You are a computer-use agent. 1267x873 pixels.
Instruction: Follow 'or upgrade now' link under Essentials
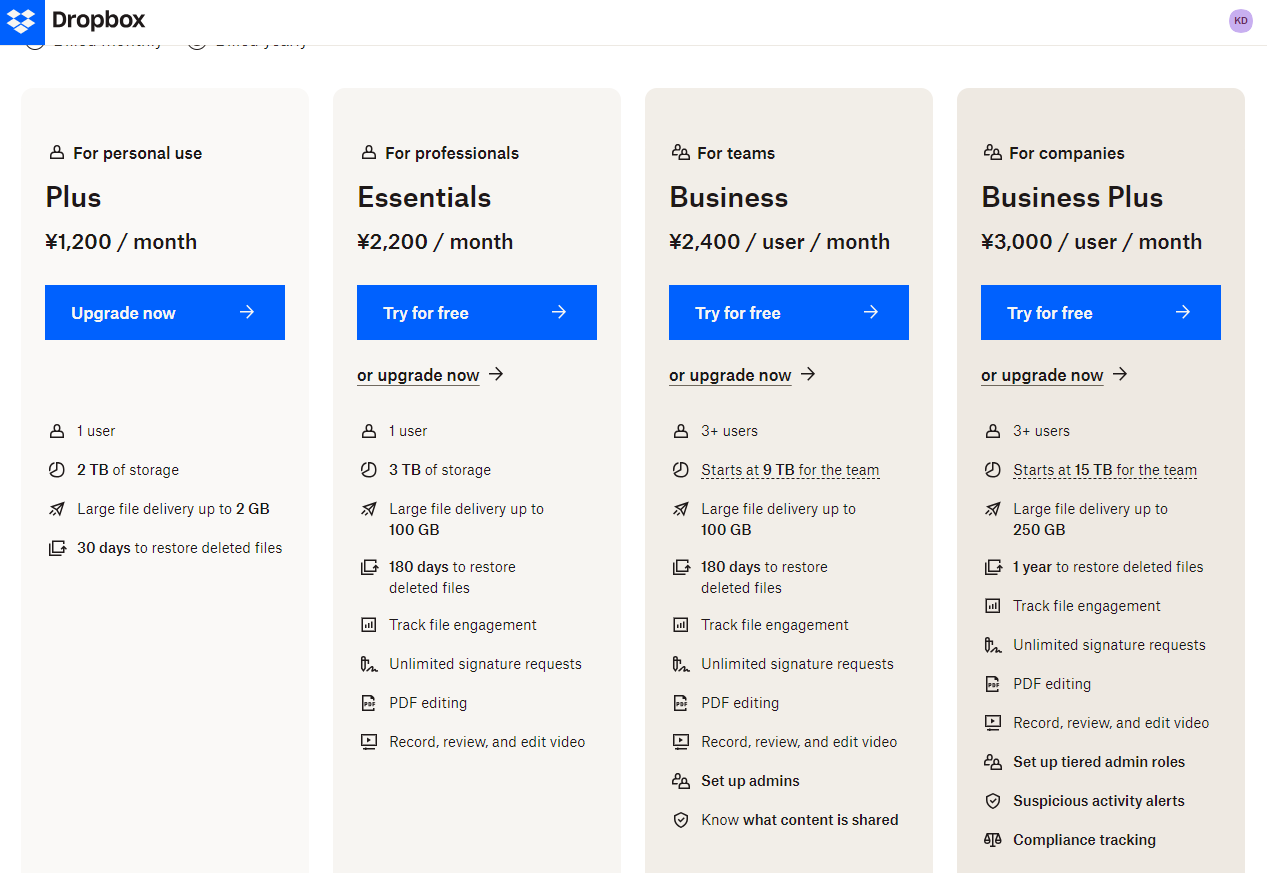[x=418, y=375]
